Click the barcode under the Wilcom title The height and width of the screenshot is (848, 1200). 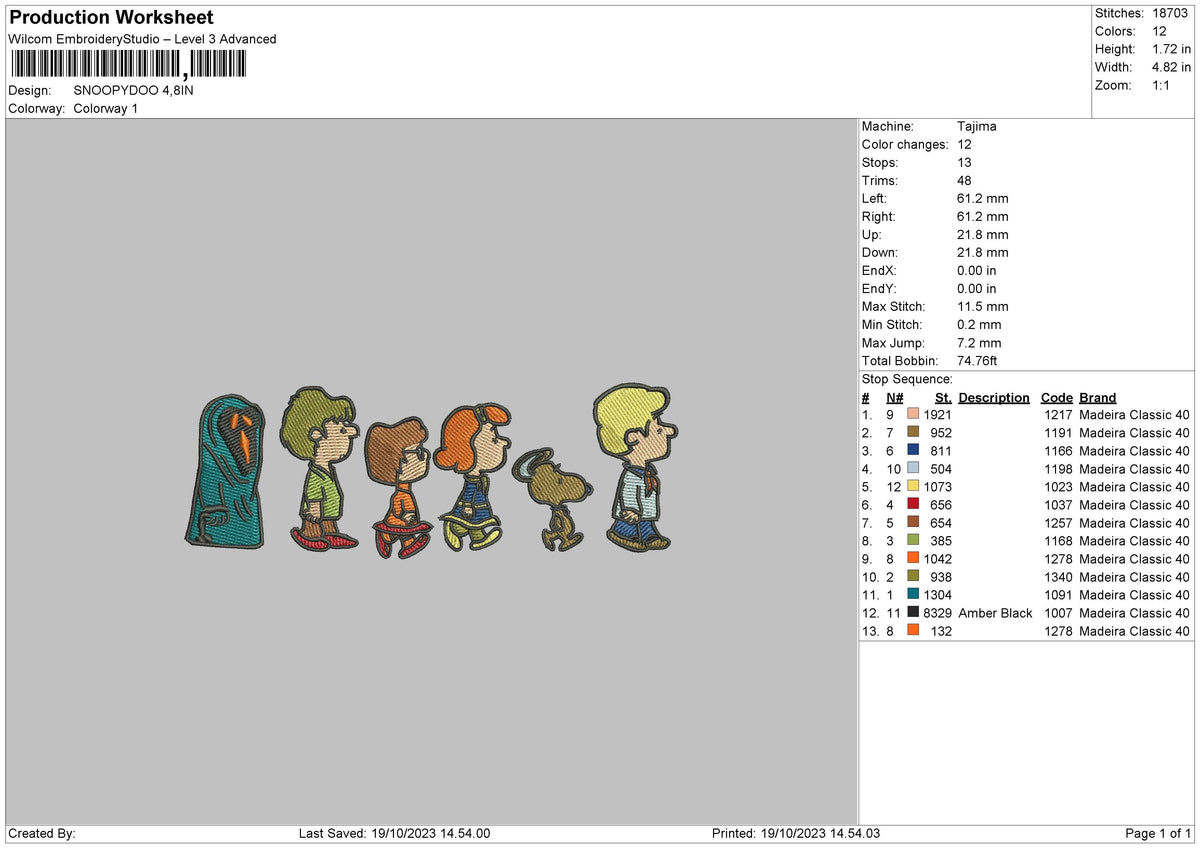pos(127,65)
